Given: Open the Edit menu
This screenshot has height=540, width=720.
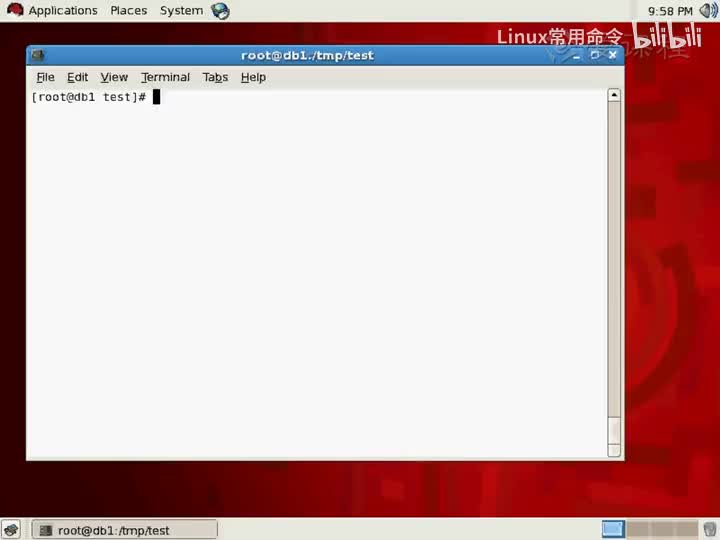Looking at the screenshot, I should point(77,77).
